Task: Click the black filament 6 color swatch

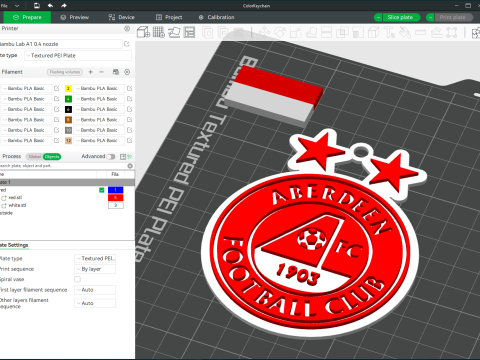Action: pyautogui.click(x=68, y=109)
